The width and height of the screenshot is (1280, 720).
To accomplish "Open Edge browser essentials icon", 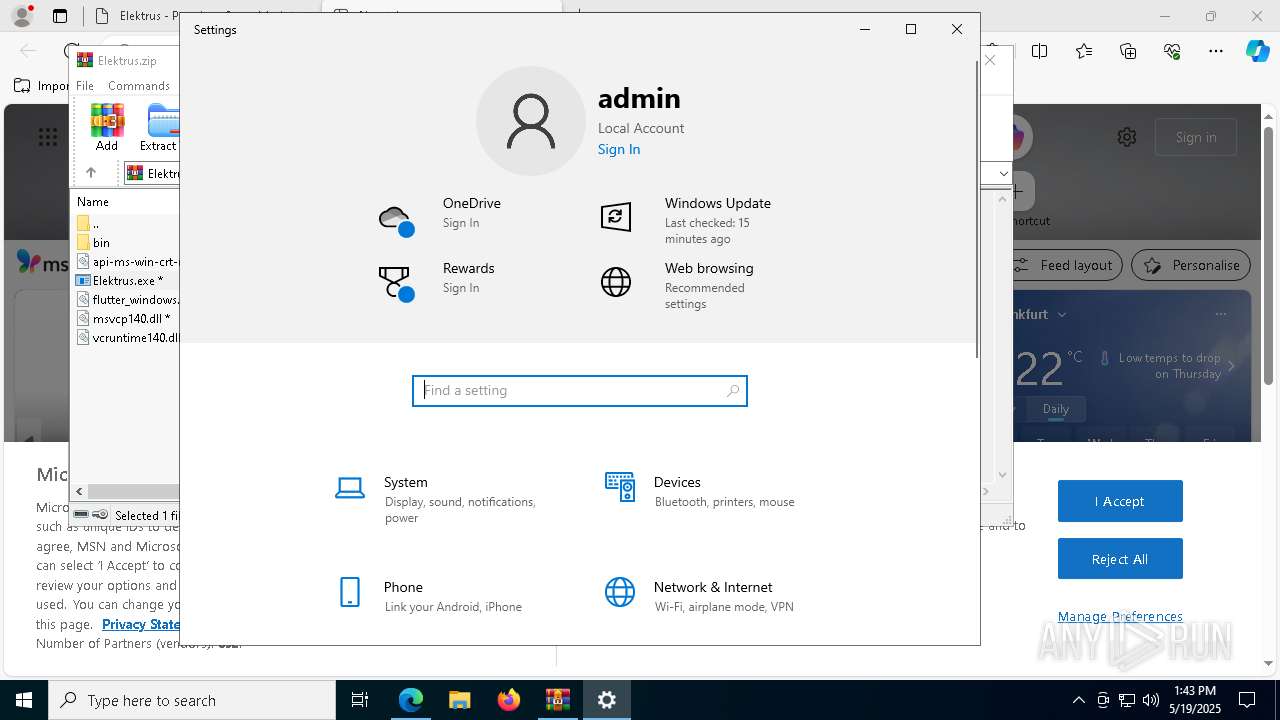I will coord(1172,51).
